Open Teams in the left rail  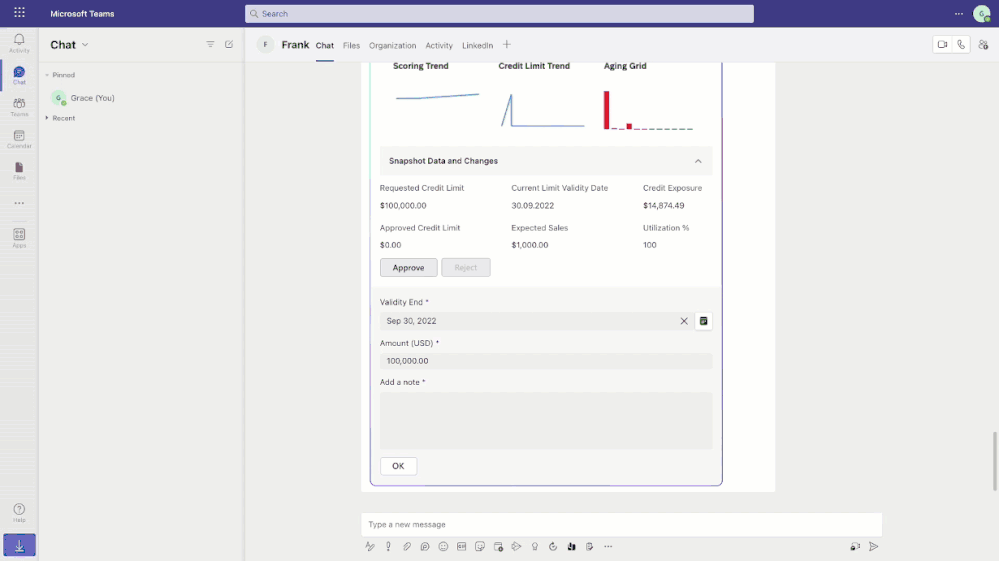coord(19,107)
